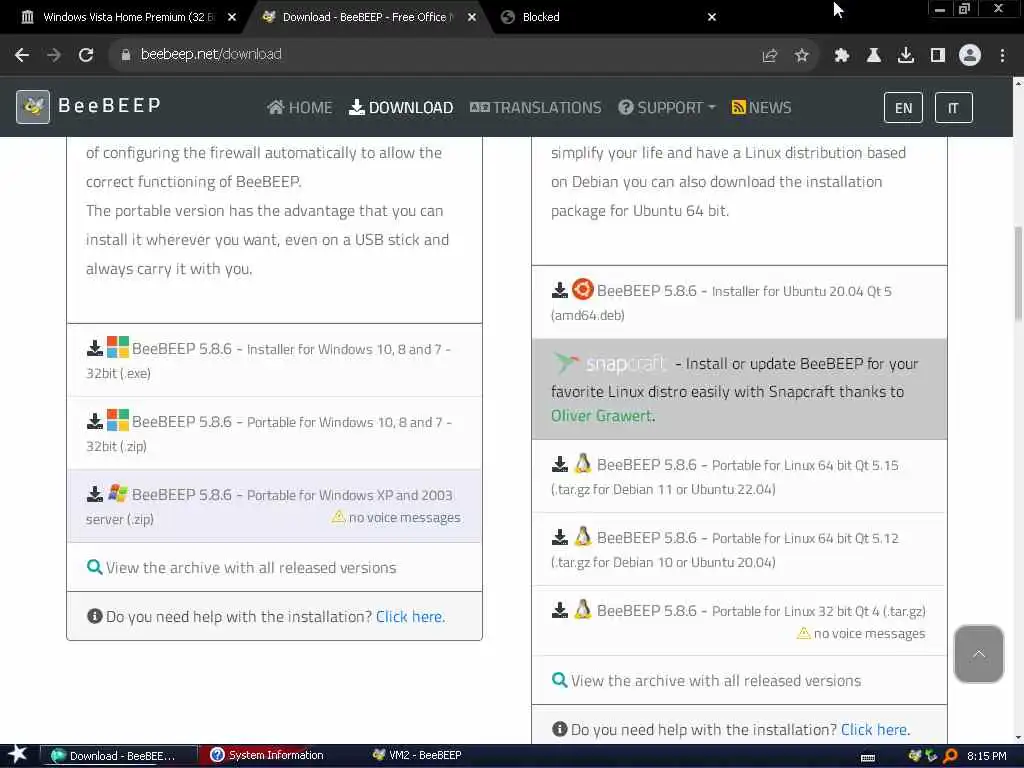
Task: Download Portable for Linux 64 bit Qt 5.15
Action: [x=739, y=477]
